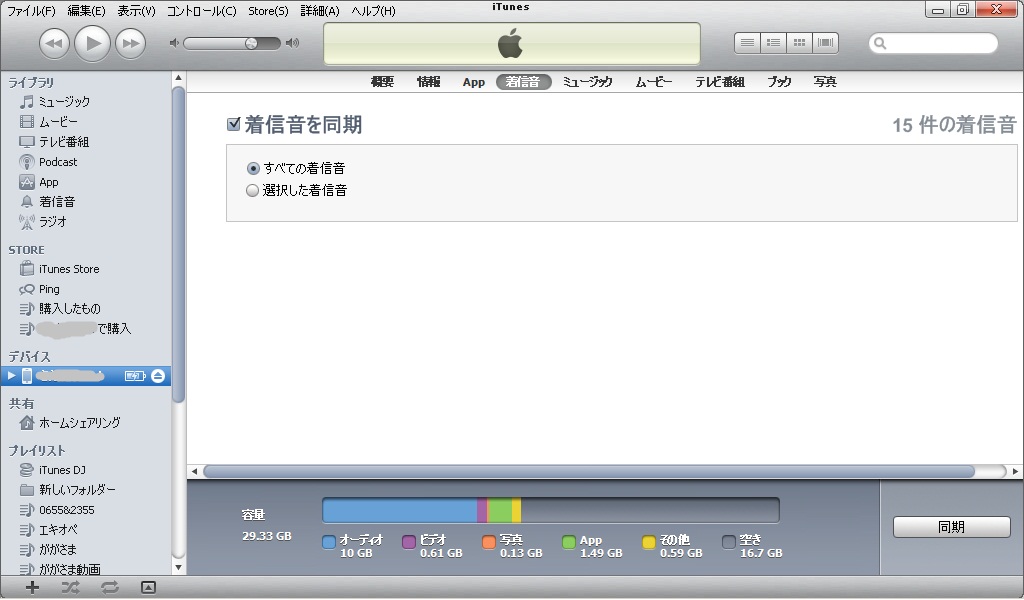Add a new playlist with plus button
Viewport: 1024px width, 600px height.
pos(32,588)
